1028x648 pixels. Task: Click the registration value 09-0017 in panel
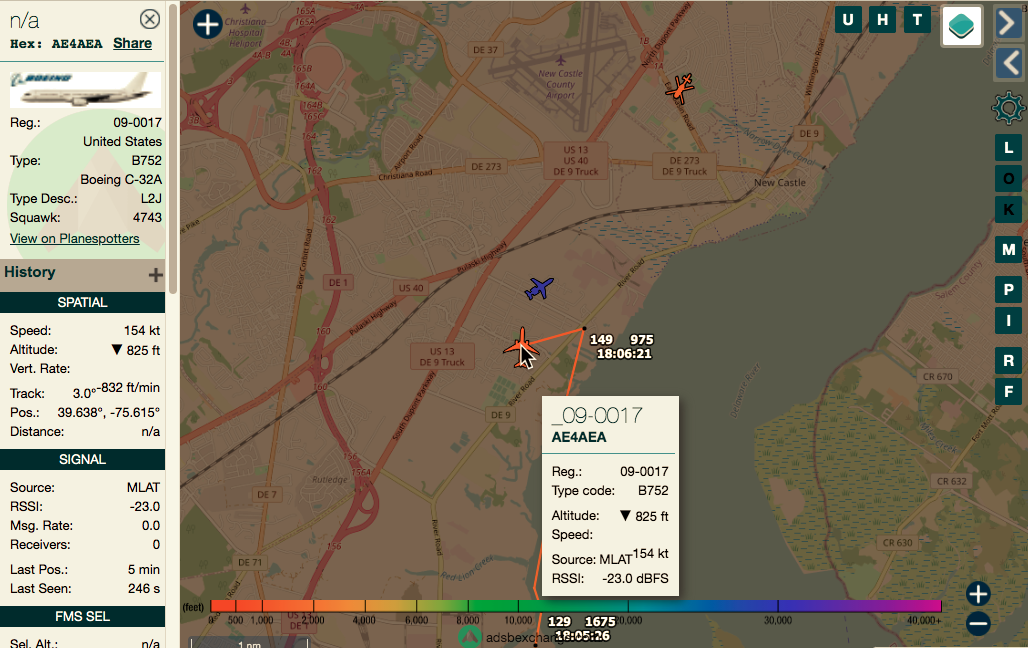click(137, 123)
